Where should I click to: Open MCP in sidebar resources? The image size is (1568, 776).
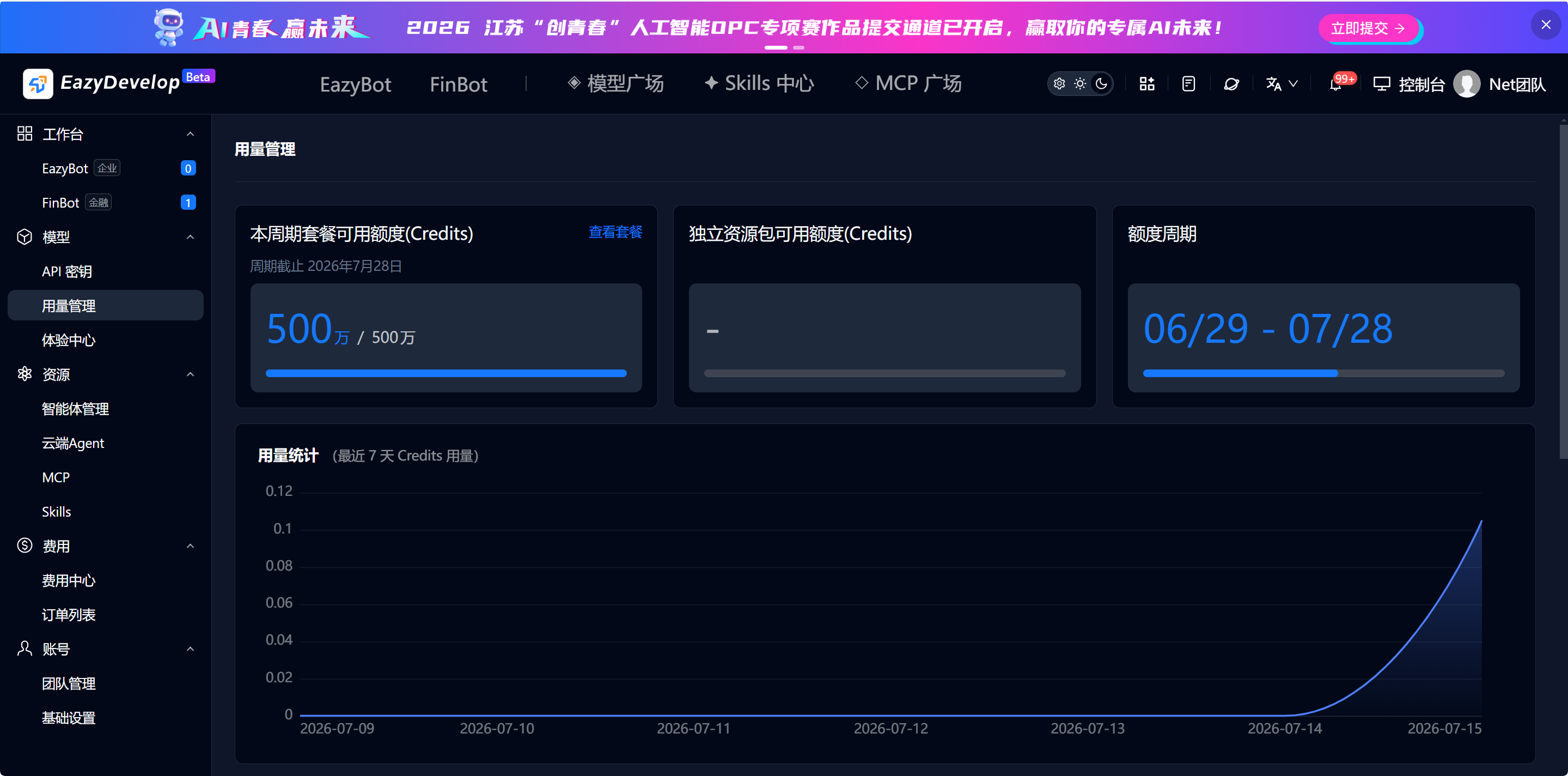click(x=105, y=477)
